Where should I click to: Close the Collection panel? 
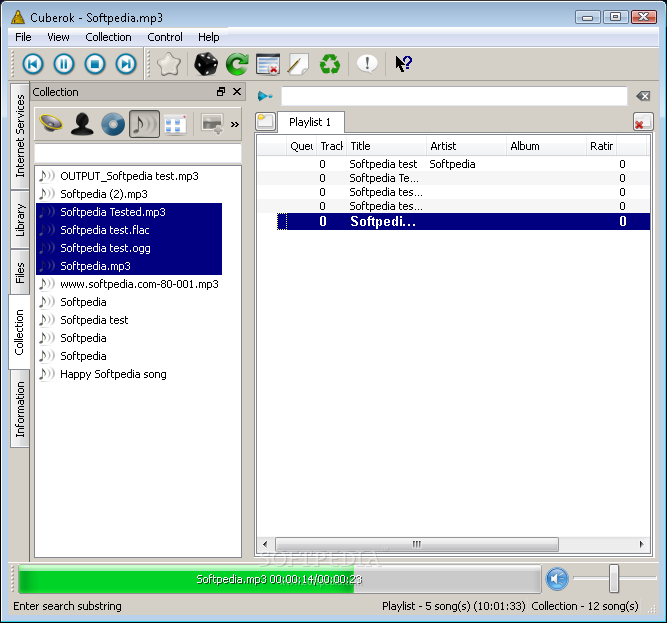[x=237, y=91]
